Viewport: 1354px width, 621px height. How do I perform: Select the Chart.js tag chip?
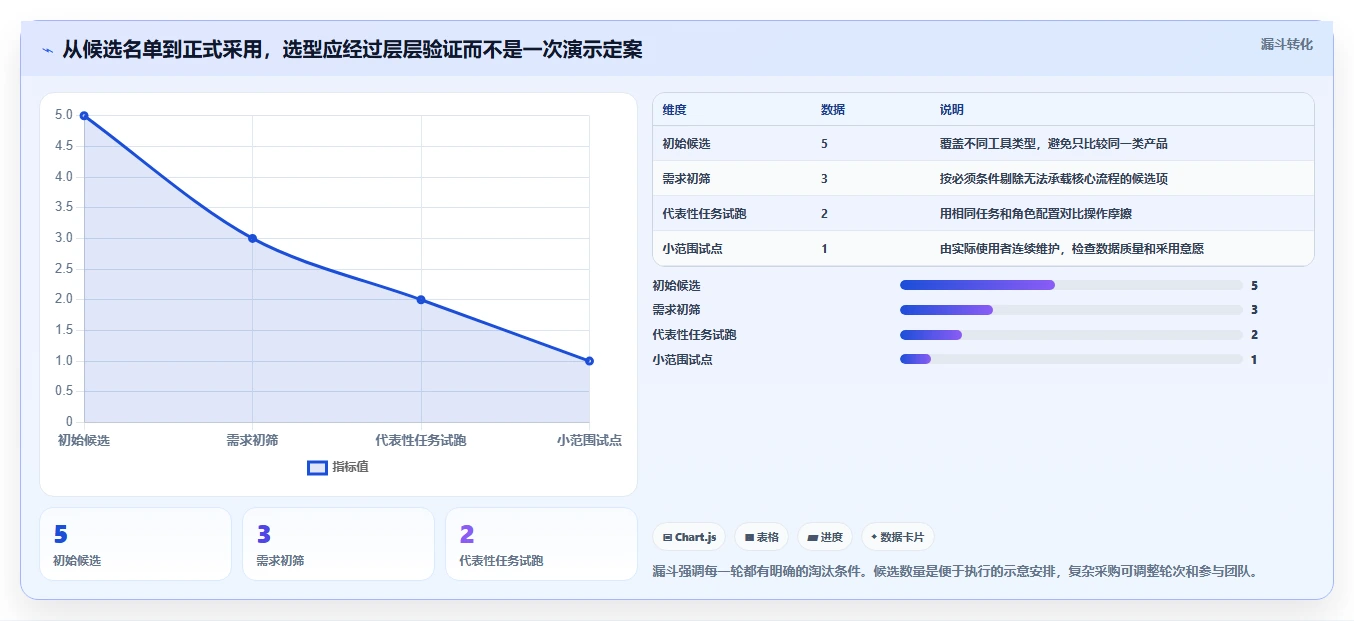point(689,537)
